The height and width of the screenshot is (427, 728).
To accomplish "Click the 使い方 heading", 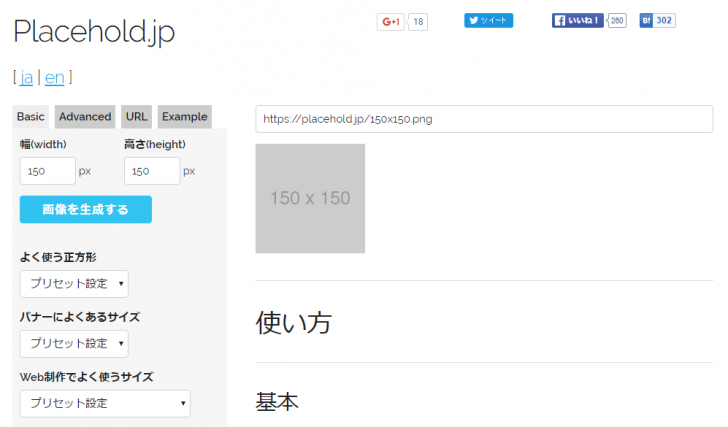I will [293, 323].
